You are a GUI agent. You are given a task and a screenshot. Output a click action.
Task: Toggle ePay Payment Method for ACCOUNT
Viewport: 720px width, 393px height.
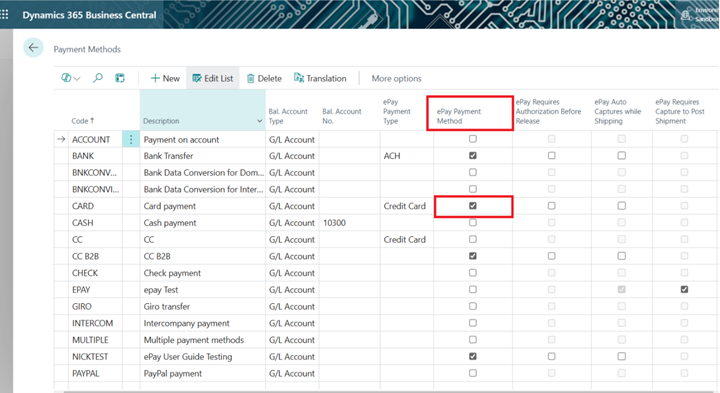472,139
